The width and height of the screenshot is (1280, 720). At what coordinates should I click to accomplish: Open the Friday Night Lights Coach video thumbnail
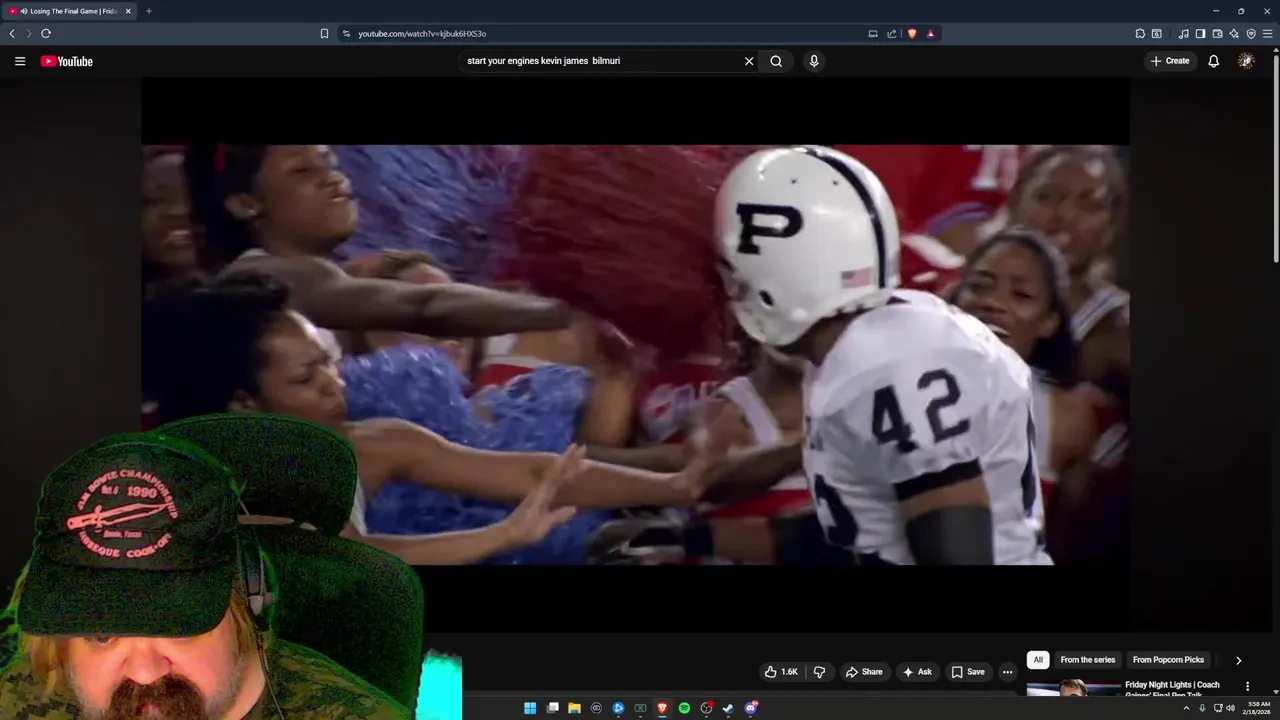click(x=1073, y=688)
